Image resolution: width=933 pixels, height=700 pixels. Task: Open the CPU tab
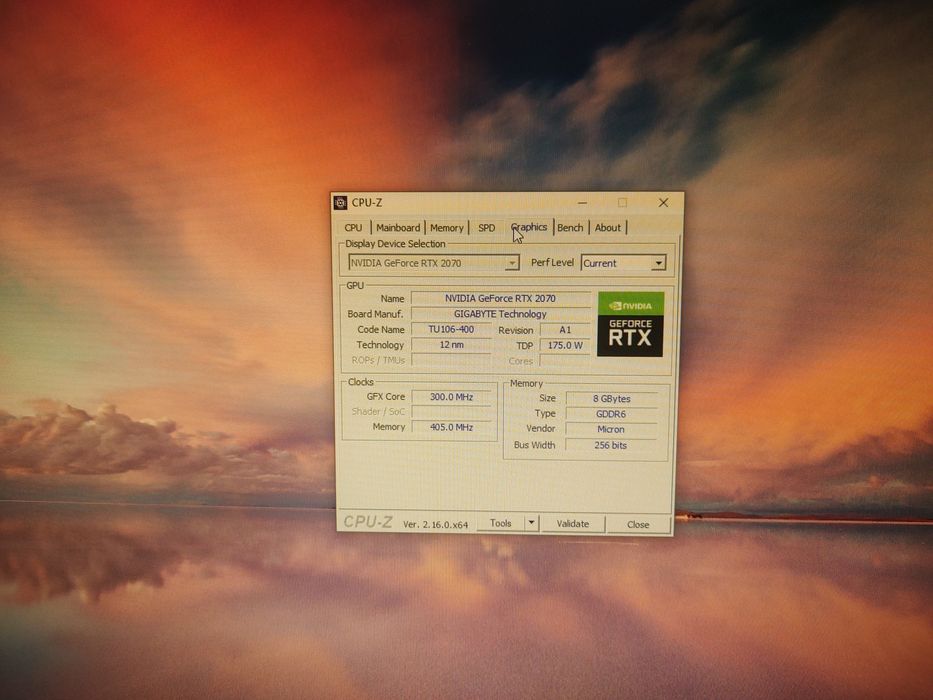click(x=353, y=227)
